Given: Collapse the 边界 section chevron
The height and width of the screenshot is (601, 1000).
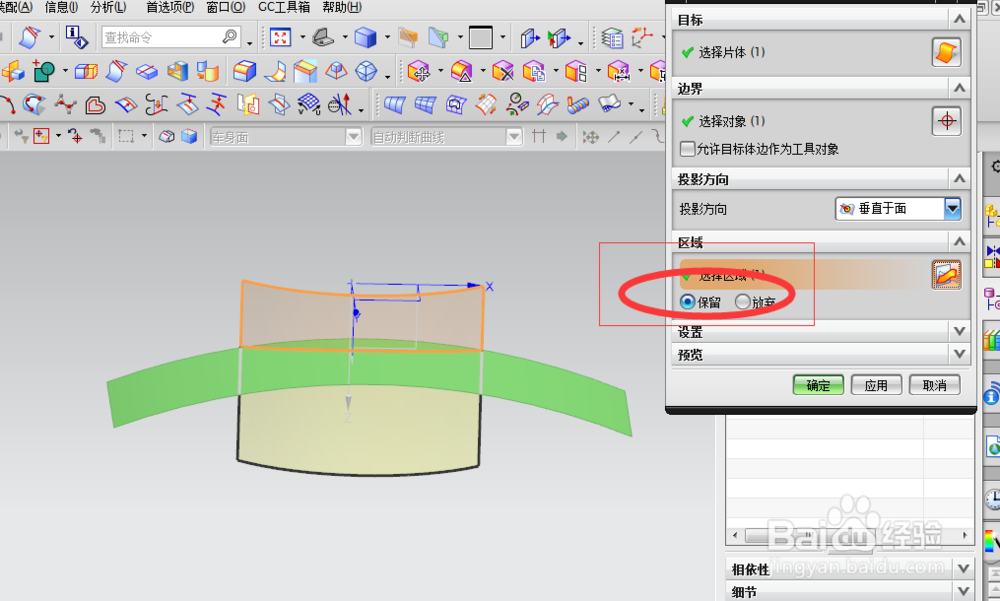Looking at the screenshot, I should 959,87.
